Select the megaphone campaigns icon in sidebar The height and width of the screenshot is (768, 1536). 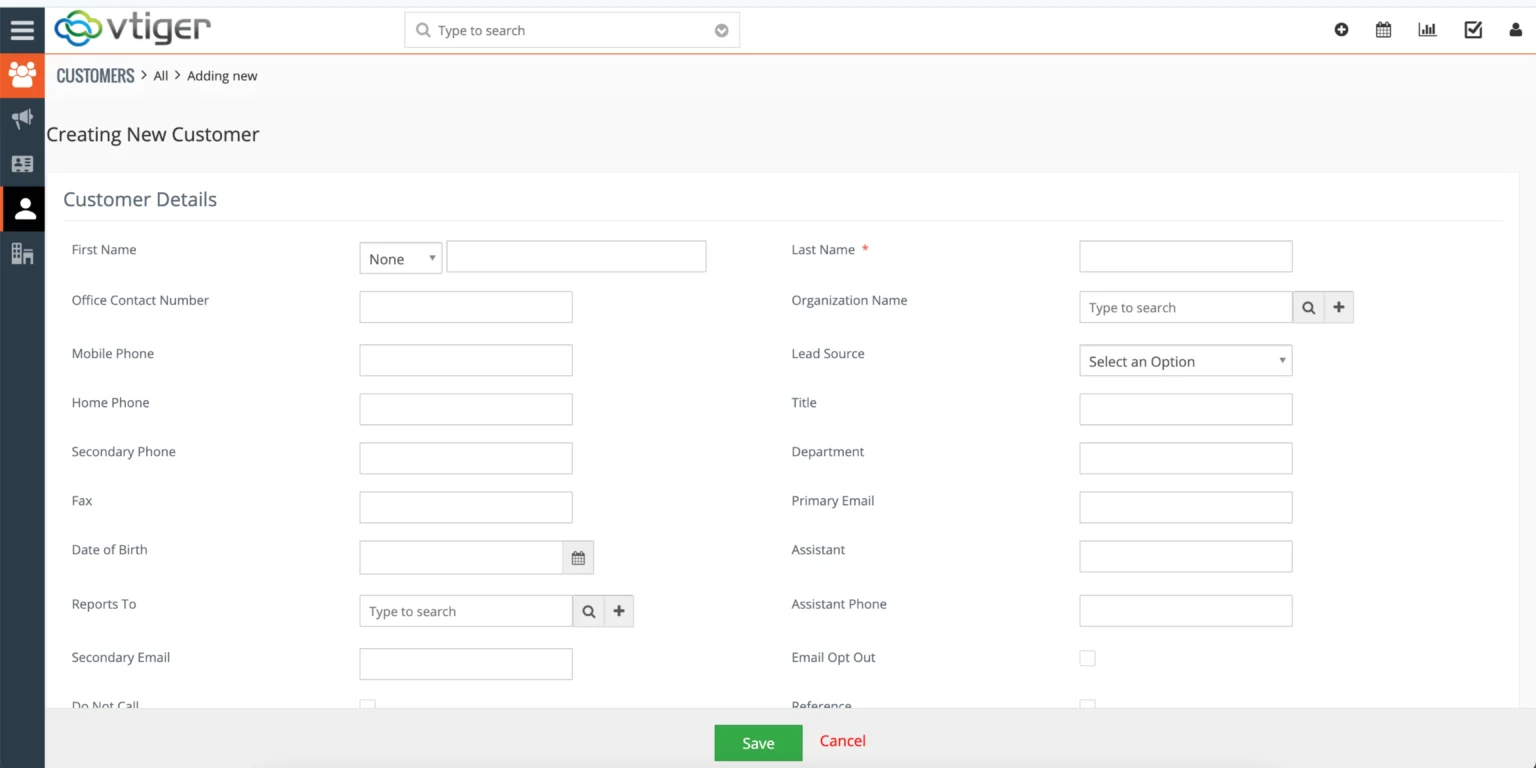point(22,119)
